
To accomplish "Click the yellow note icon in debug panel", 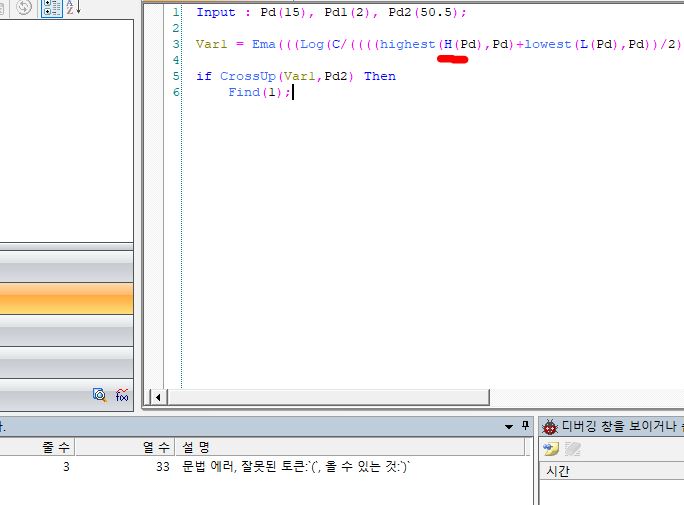I will [551, 448].
